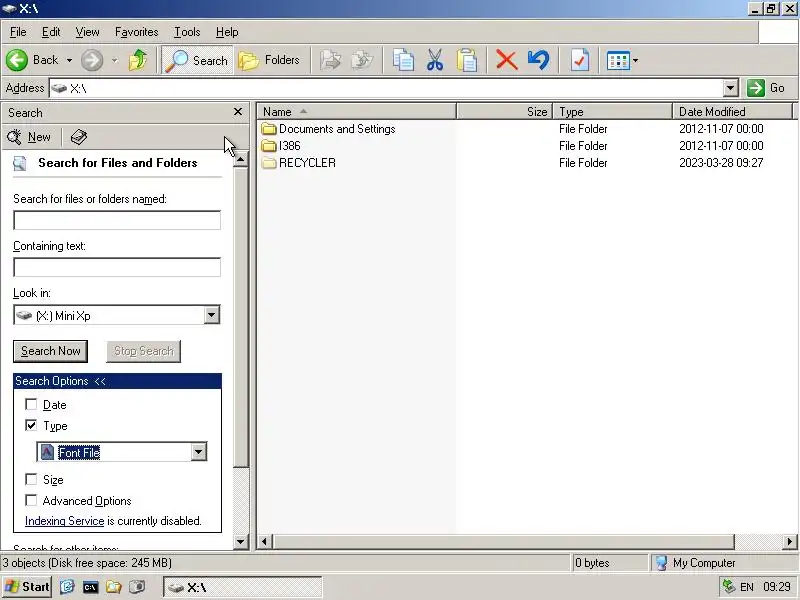Open the Font File type dropdown

(x=198, y=452)
